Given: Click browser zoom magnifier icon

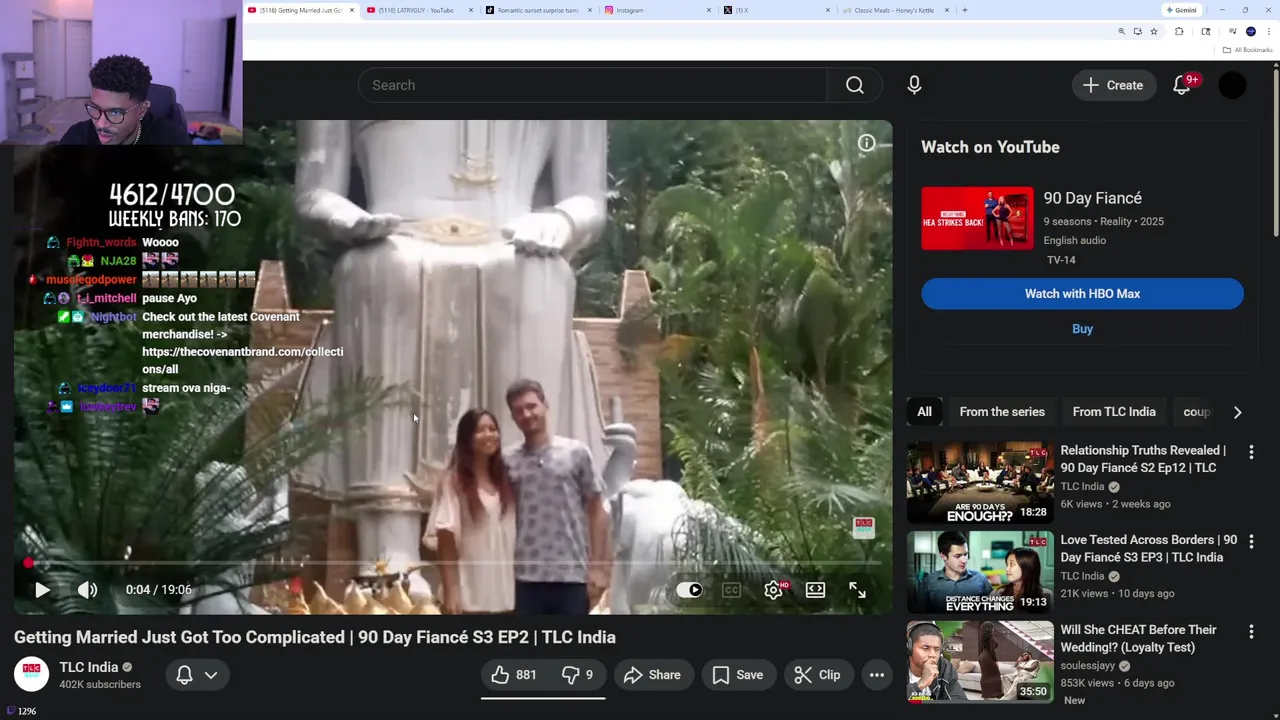Looking at the screenshot, I should coord(1121,32).
